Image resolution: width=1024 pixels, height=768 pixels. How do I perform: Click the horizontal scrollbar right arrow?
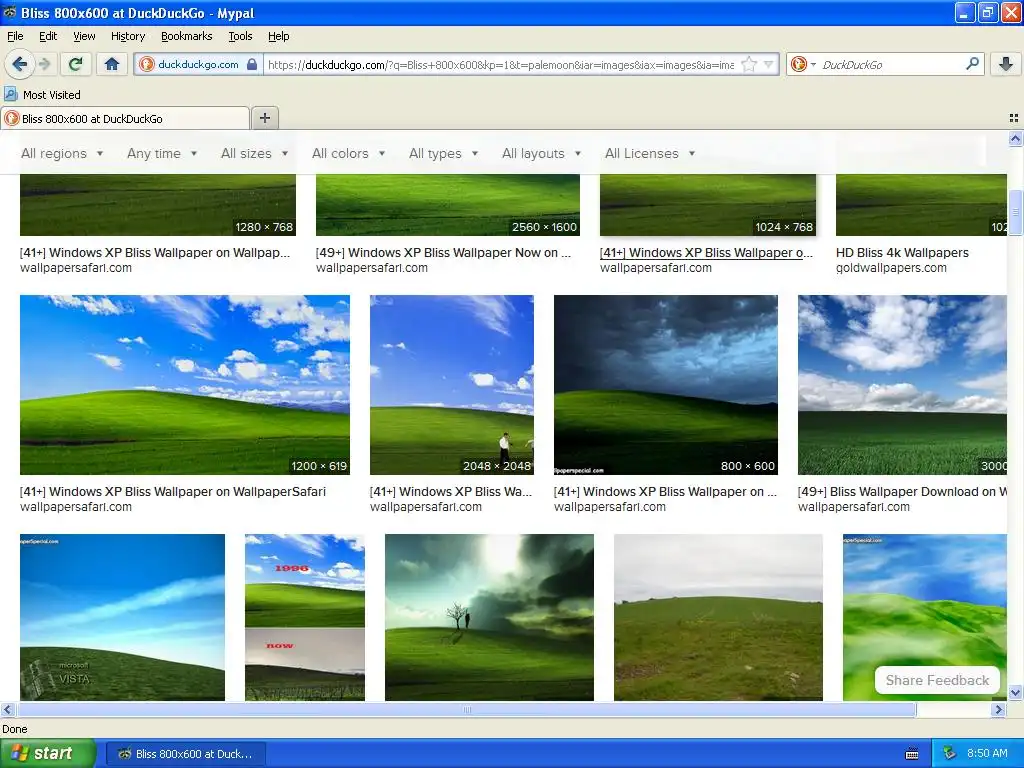[998, 709]
